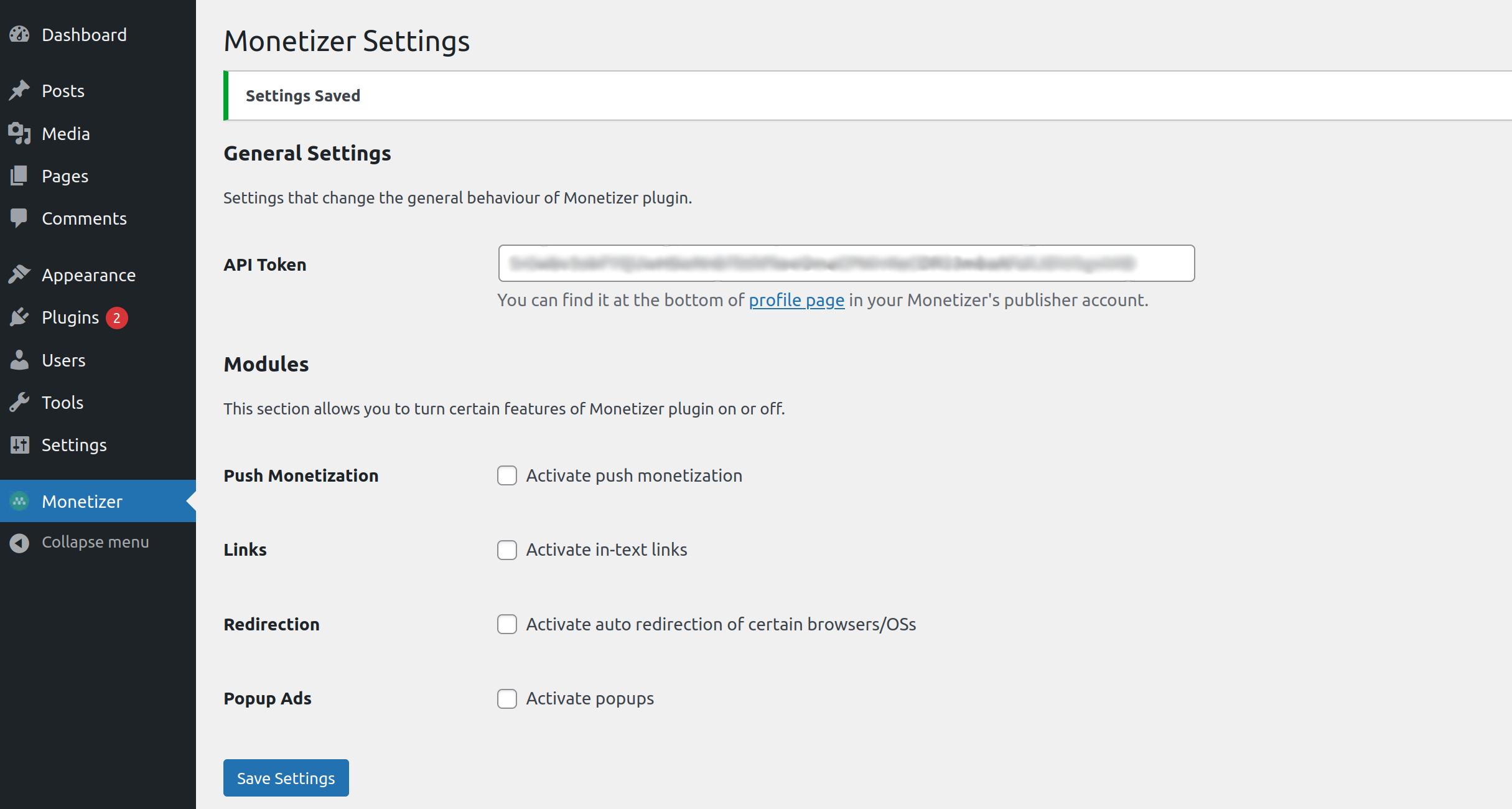1512x809 pixels.
Task: Click the Tools wrench icon
Action: point(19,403)
